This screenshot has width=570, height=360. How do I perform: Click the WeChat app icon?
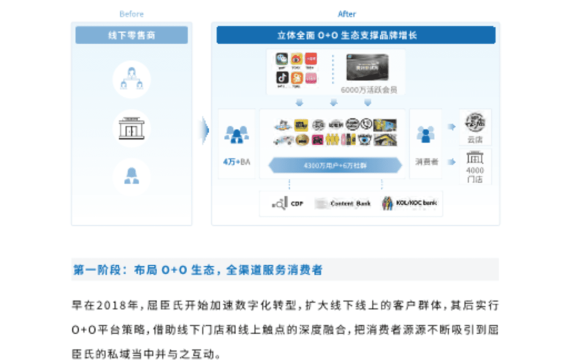point(282,59)
